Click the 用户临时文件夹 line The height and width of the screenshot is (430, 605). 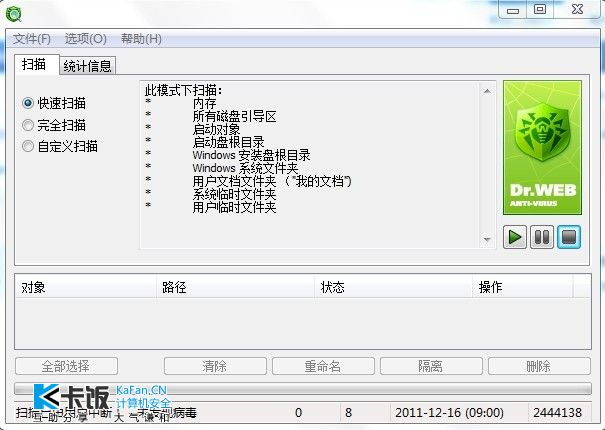coord(235,208)
